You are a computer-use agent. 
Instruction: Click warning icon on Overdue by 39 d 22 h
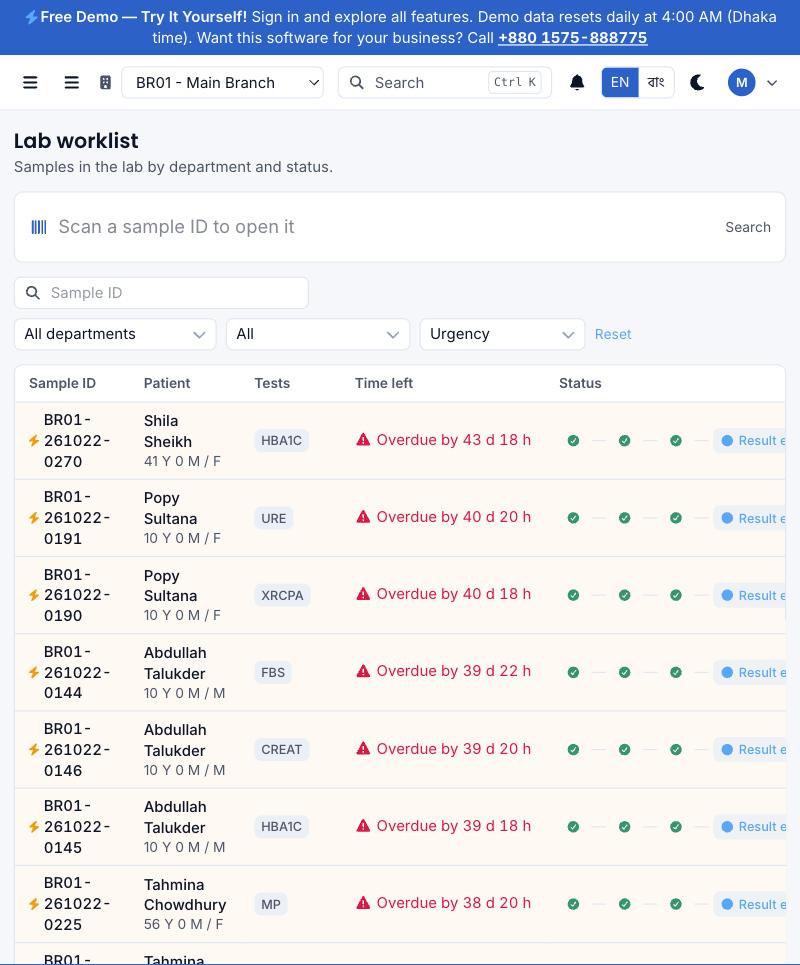point(363,671)
